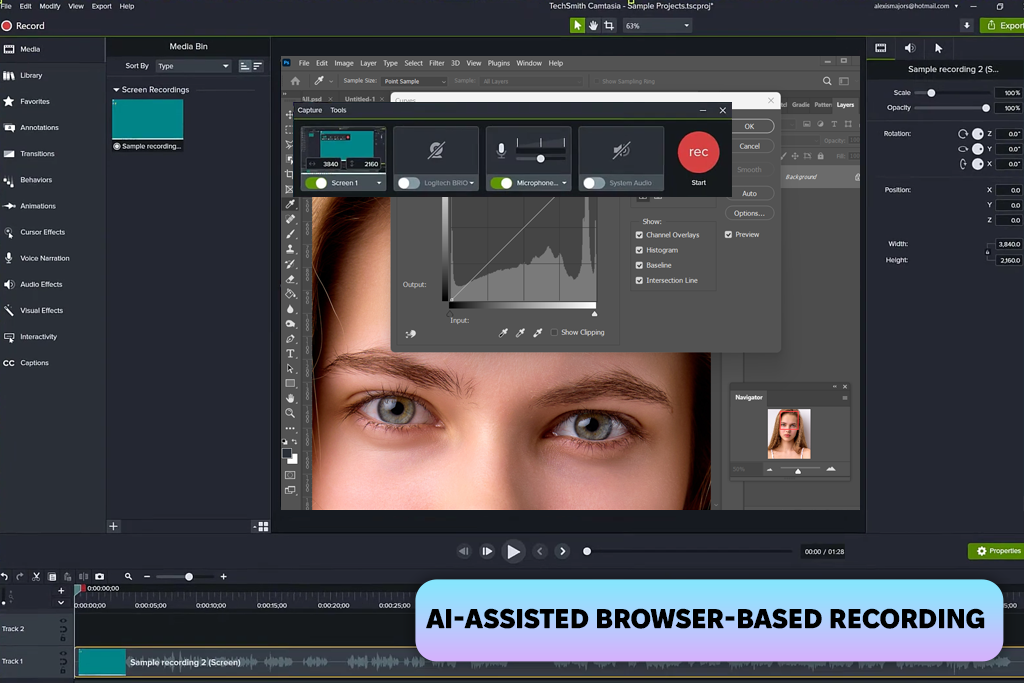
Task: Open the Sort By Type dropdown
Action: tap(193, 66)
